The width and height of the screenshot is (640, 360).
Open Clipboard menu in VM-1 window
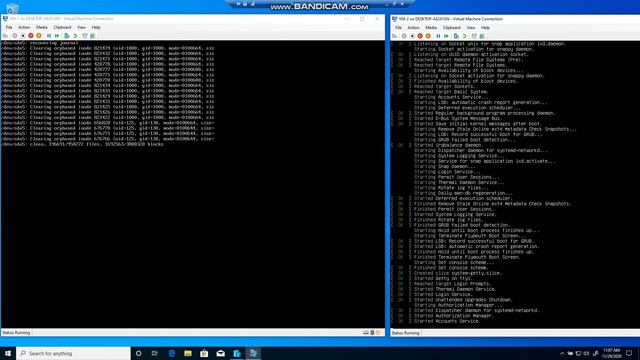[x=62, y=27]
